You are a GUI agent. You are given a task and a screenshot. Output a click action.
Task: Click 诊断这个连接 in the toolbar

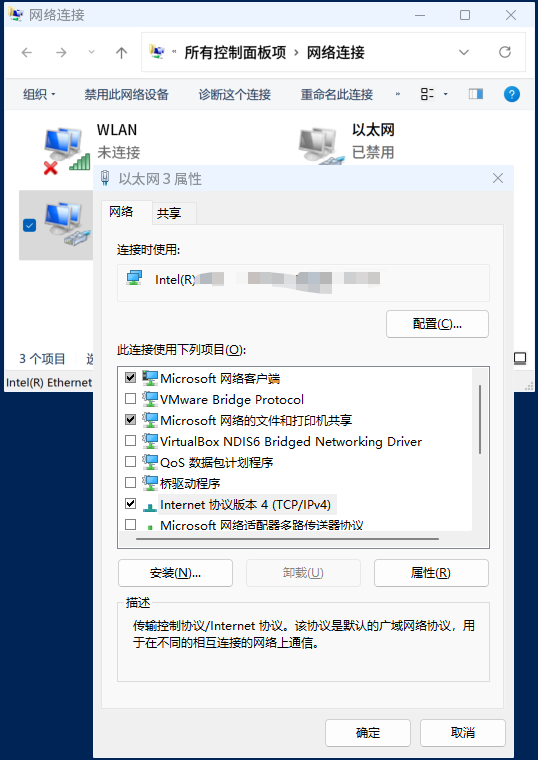(x=235, y=94)
